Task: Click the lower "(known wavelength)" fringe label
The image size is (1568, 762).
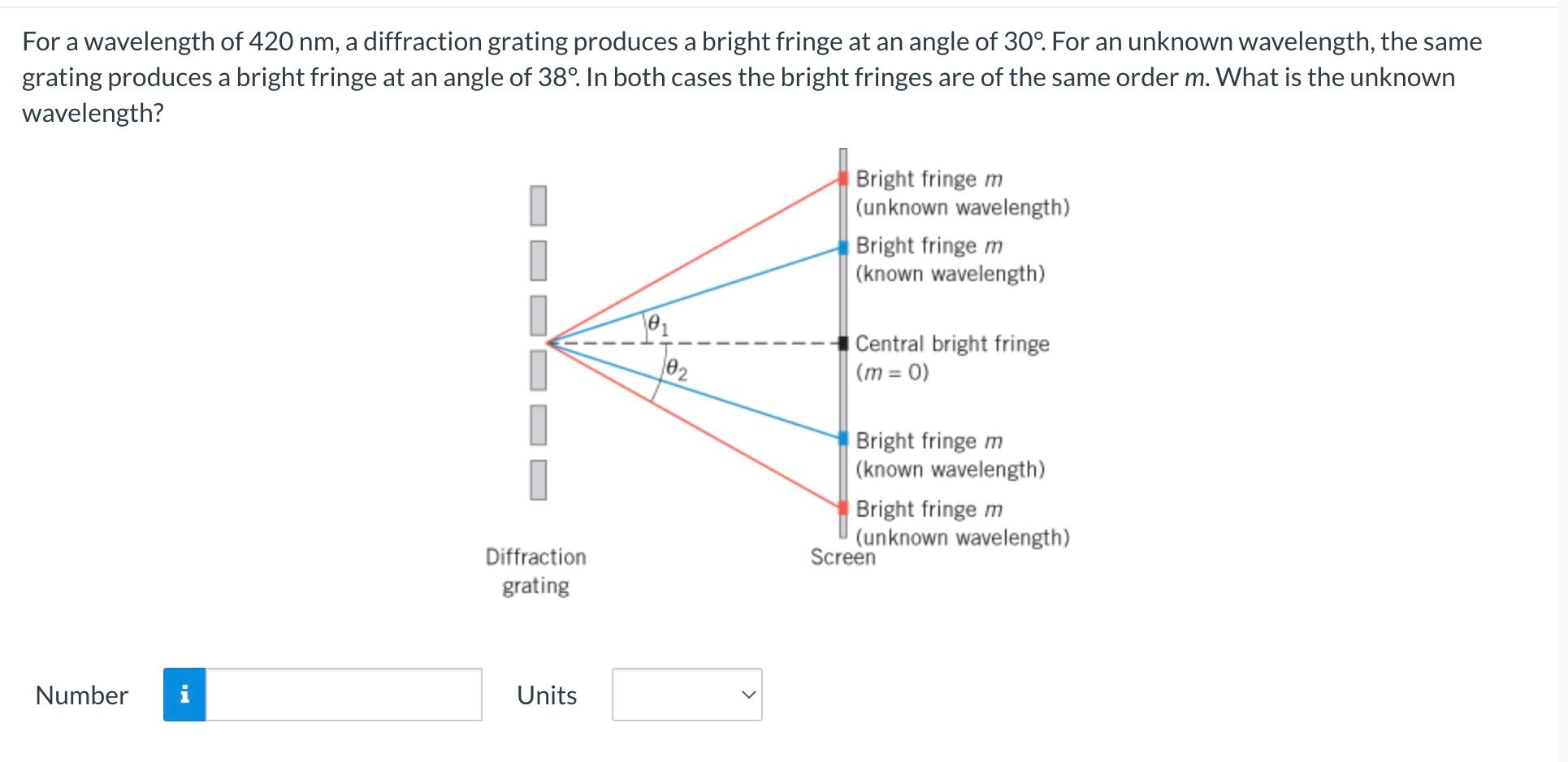Action: (951, 470)
